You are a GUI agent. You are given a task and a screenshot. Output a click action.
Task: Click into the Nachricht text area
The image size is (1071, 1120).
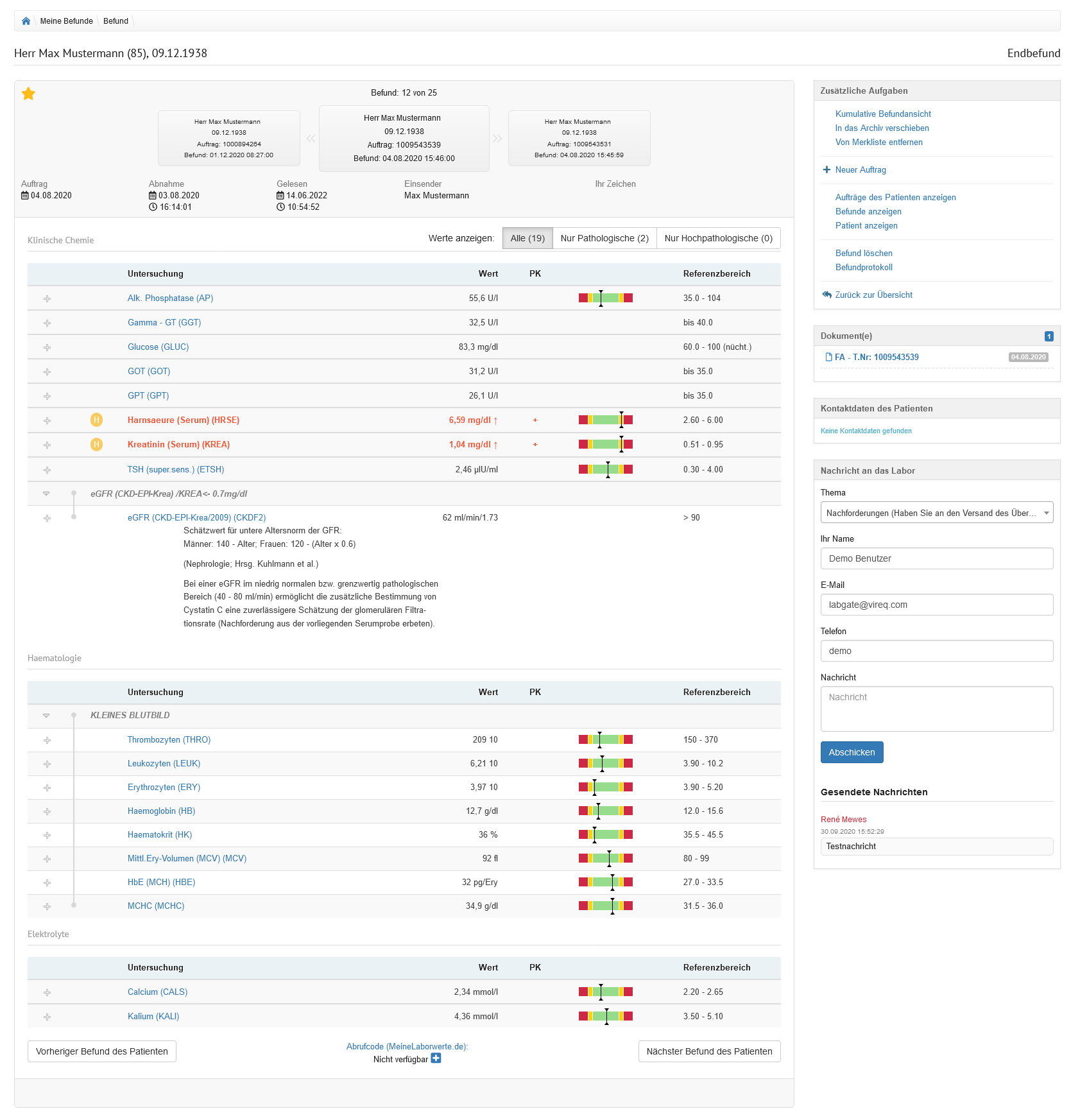point(936,709)
